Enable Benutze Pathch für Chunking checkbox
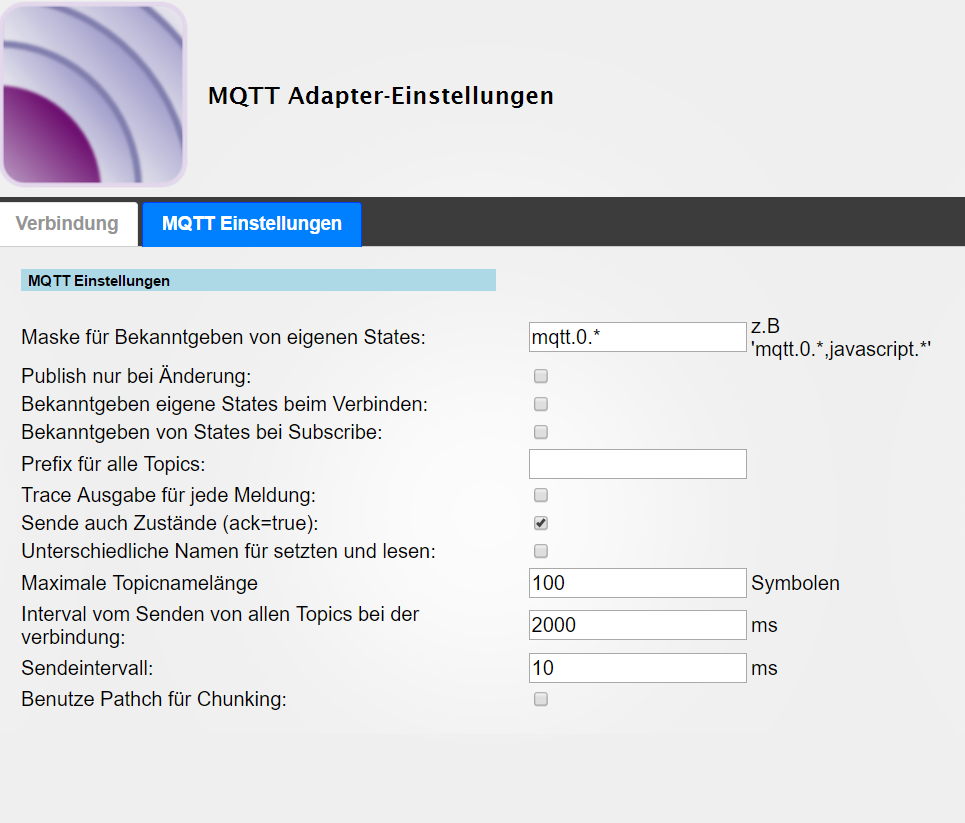The height and width of the screenshot is (823, 965). (541, 699)
